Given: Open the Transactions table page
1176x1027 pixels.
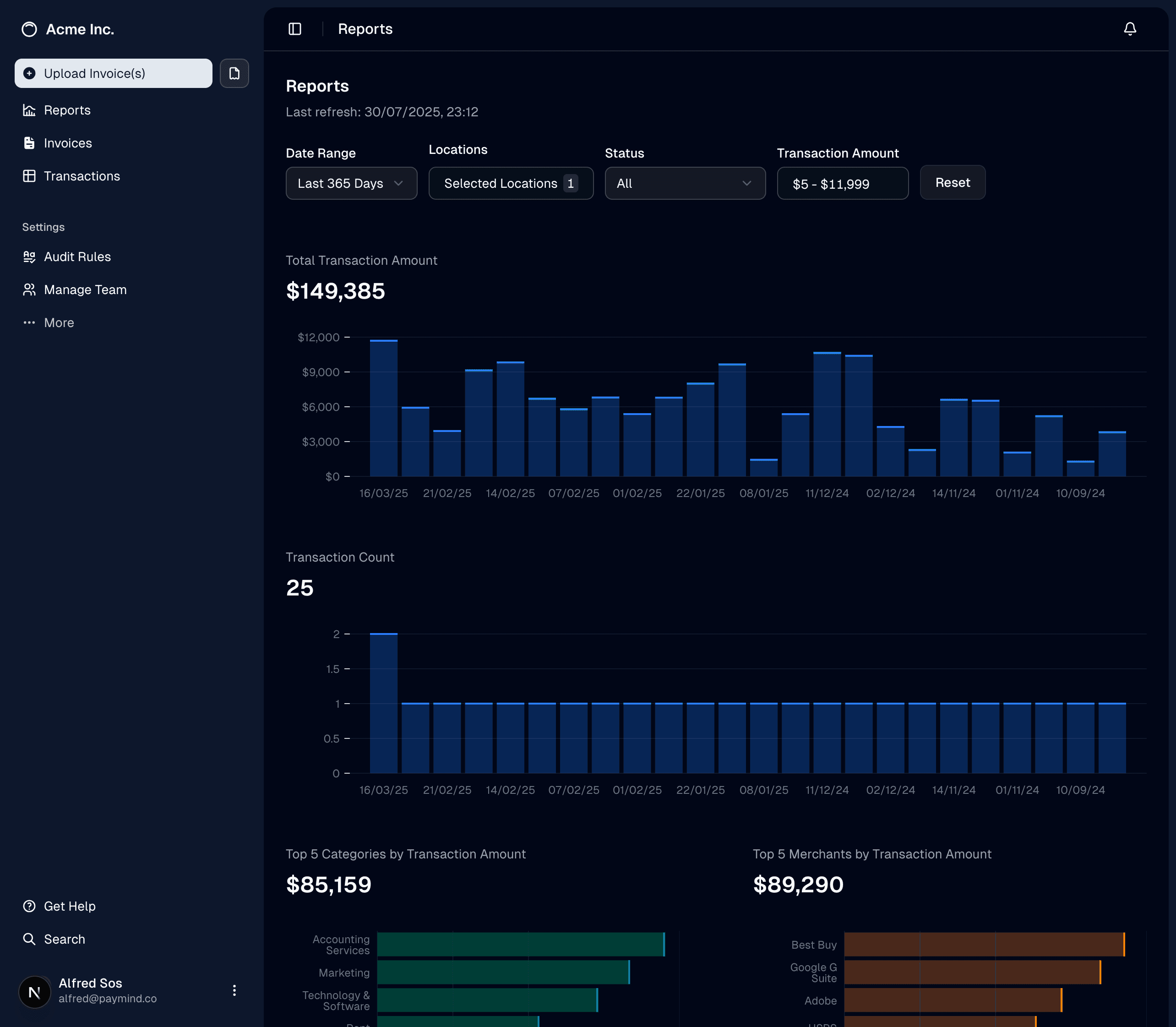Looking at the screenshot, I should coord(82,176).
